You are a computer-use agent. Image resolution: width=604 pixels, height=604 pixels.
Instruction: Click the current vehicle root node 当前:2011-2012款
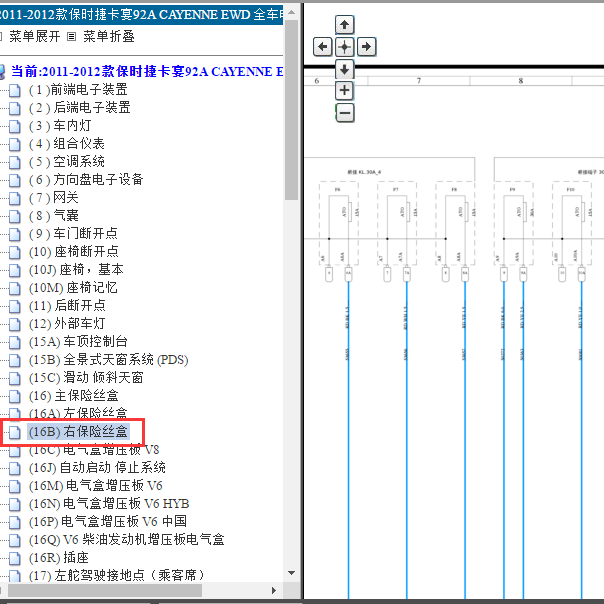click(147, 72)
